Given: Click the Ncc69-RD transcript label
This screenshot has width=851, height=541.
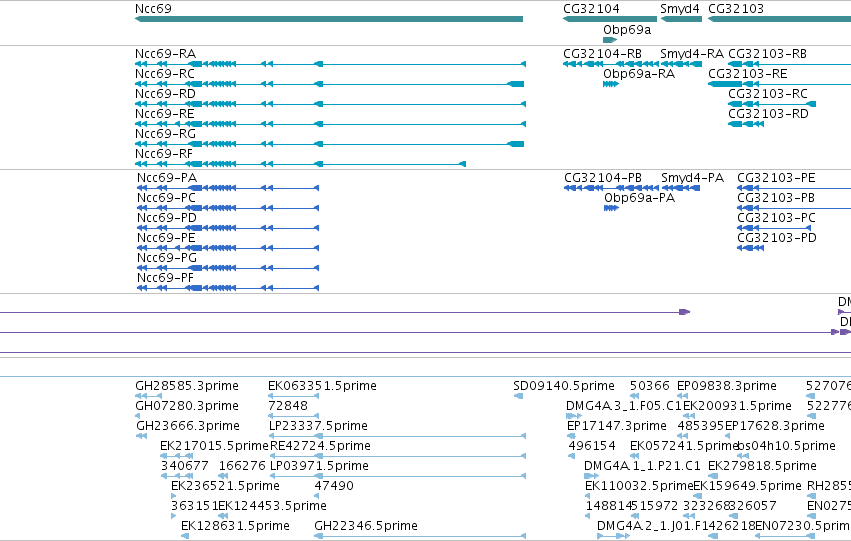Looking at the screenshot, I should [166, 94].
